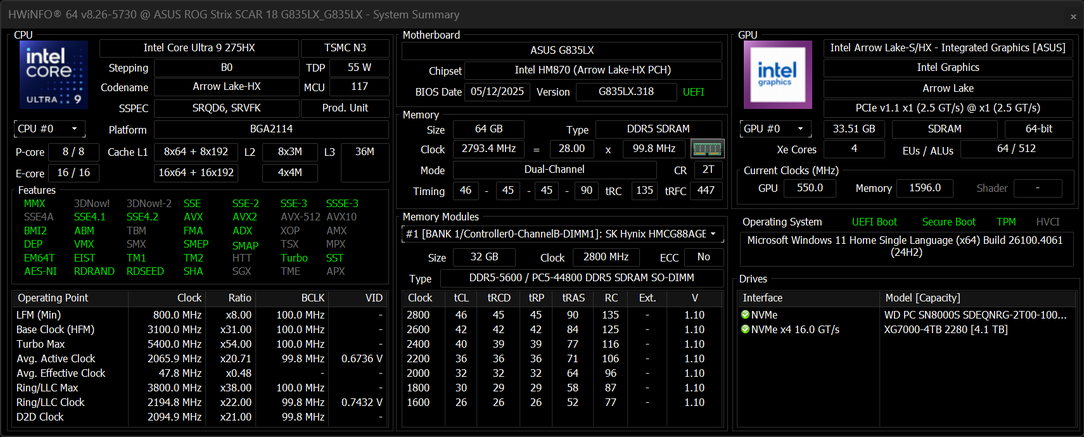Click the TPM status indicator
This screenshot has width=1084, height=437.
1006,222
